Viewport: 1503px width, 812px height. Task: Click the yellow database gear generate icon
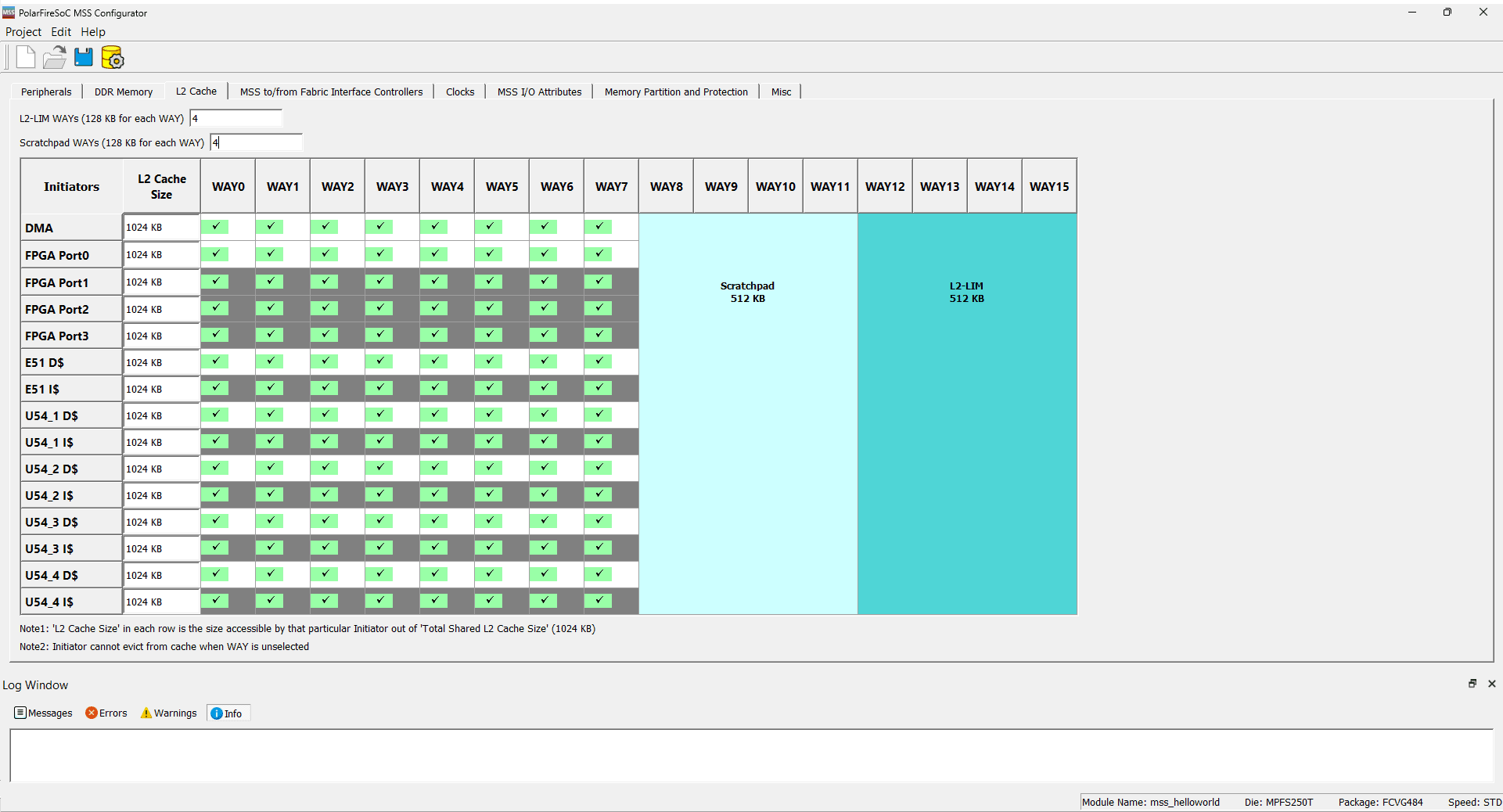113,58
